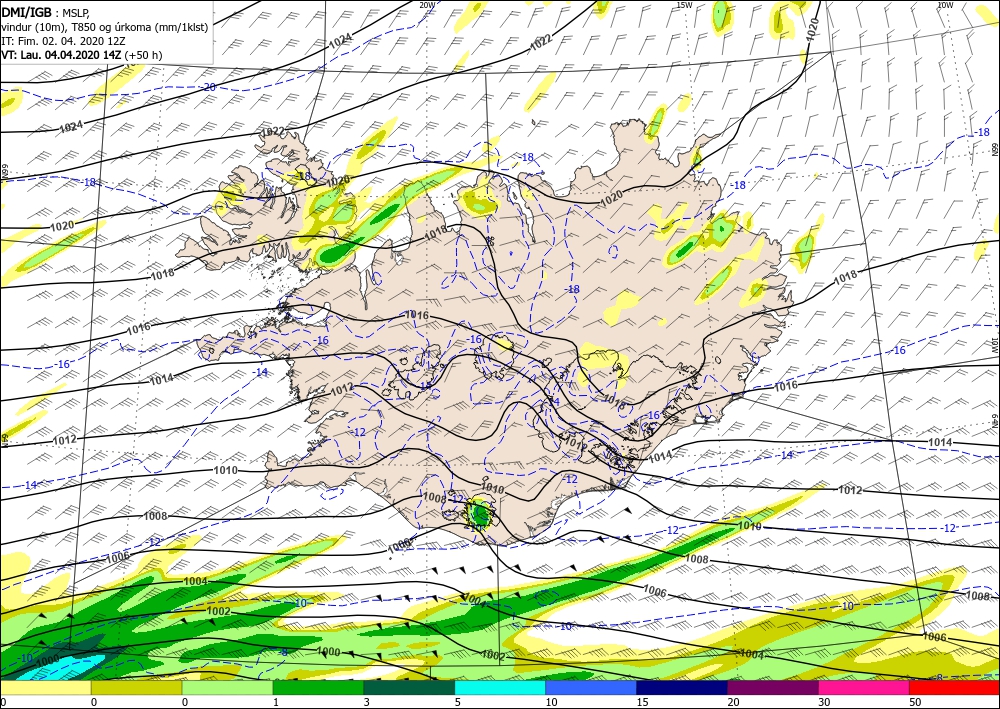
Task: Click legend scale value "15"
Action: click(x=642, y=702)
